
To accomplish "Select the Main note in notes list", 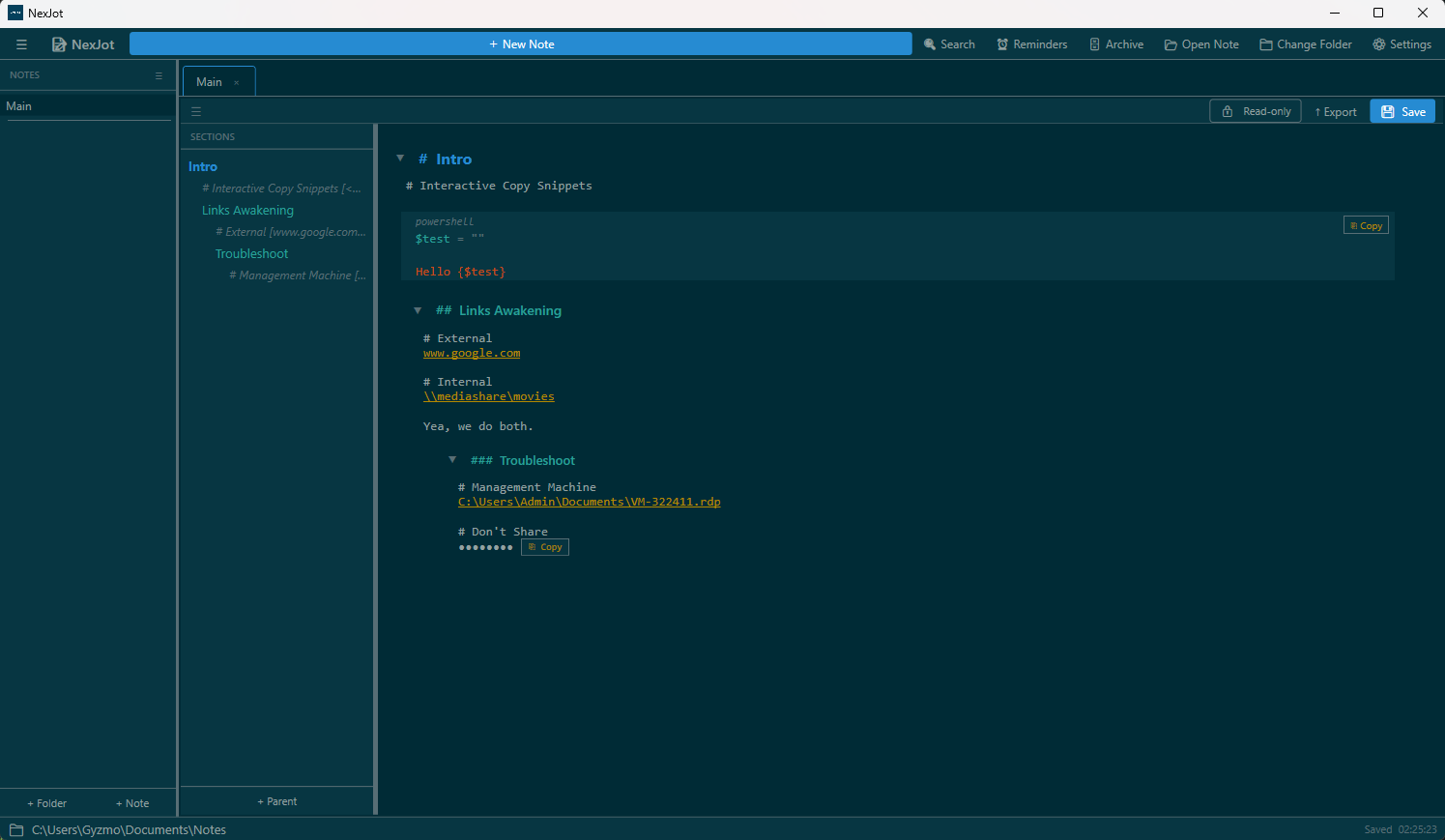I will (87, 106).
